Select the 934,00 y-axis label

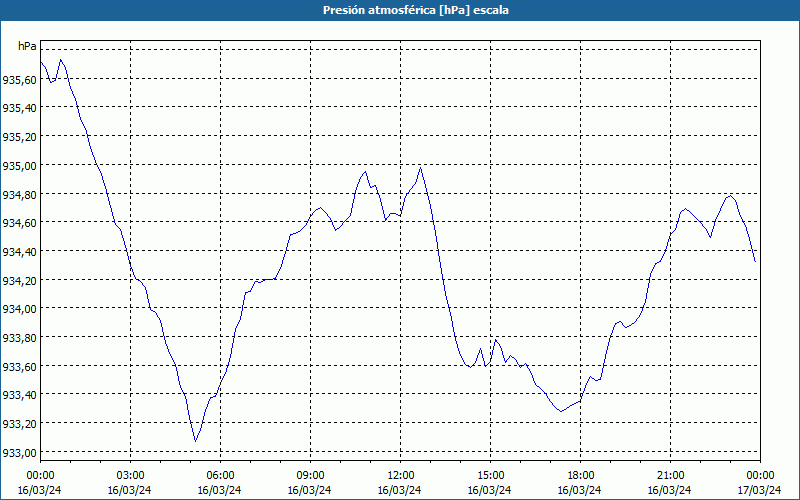click(20, 309)
